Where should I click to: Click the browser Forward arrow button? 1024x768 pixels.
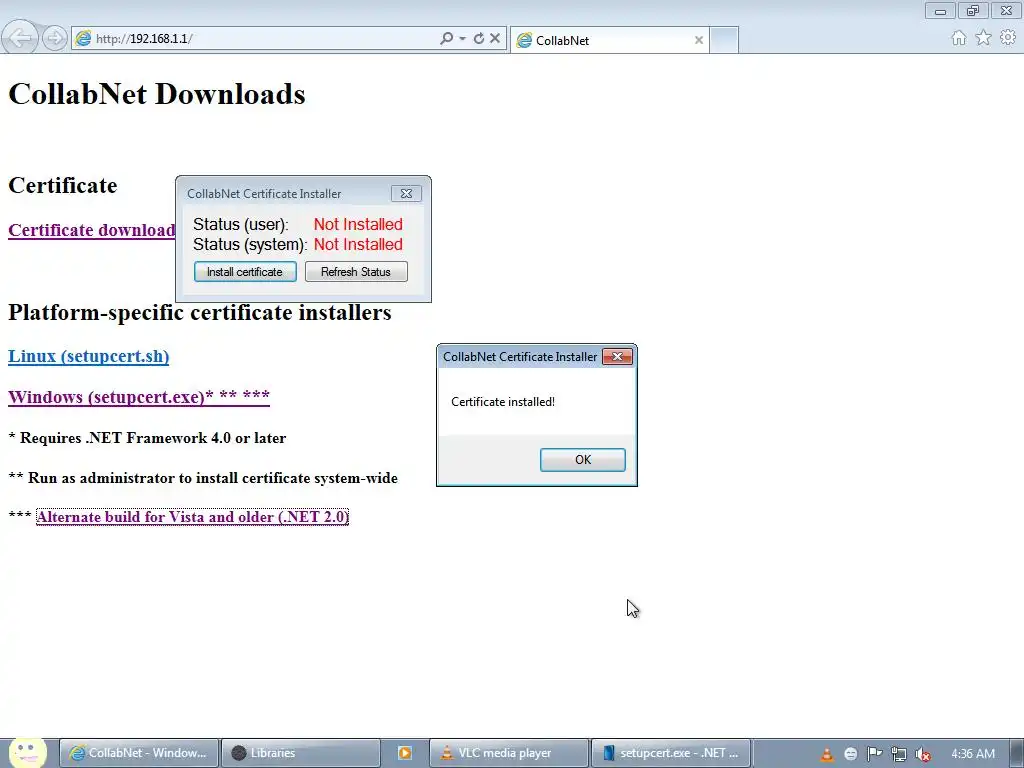click(x=55, y=39)
